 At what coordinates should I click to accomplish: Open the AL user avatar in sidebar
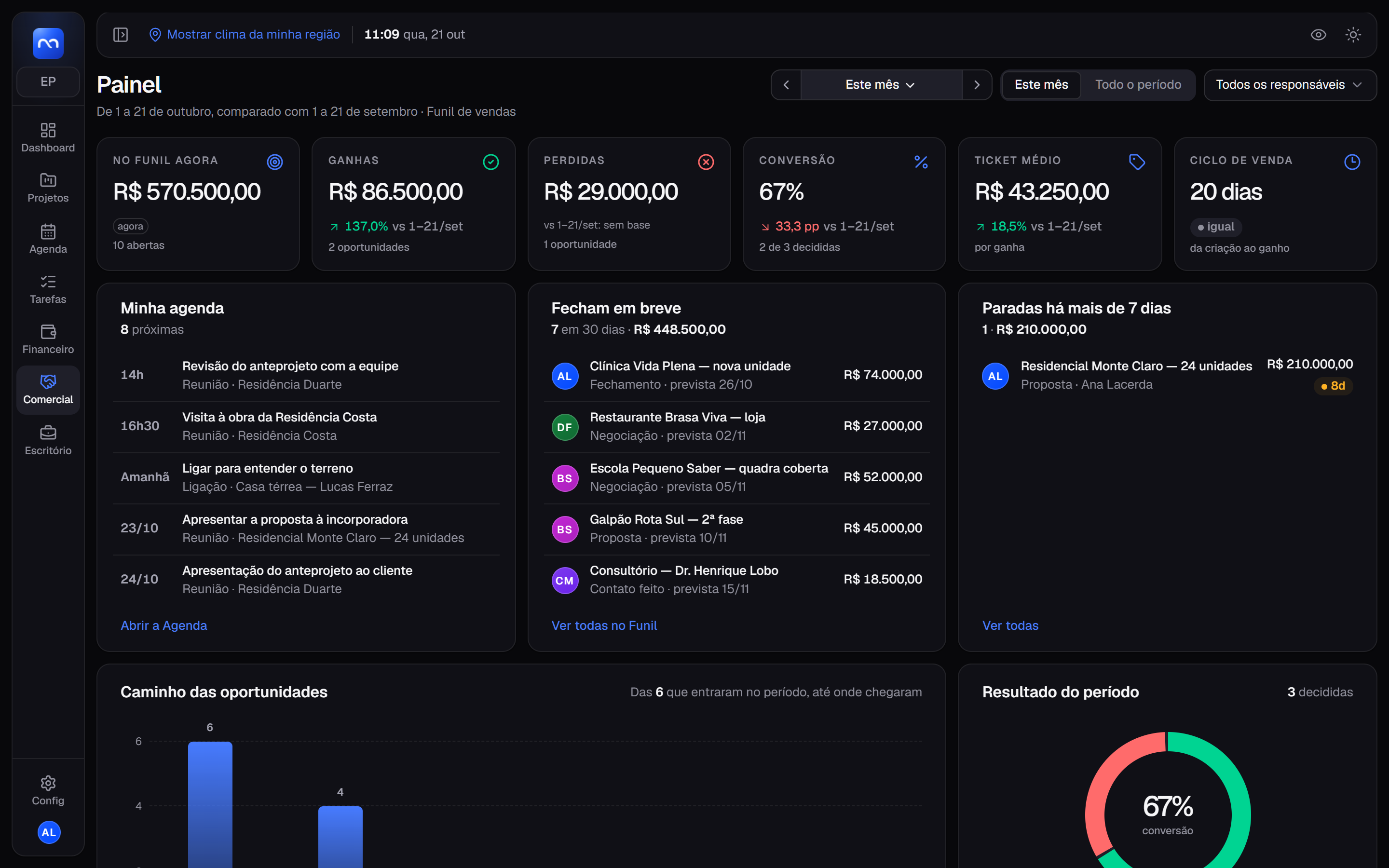coord(49,832)
